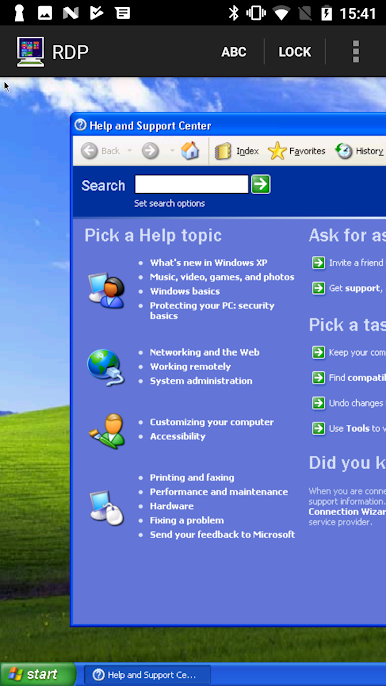This screenshot has width=386, height=686.
Task: Click green arrow beside Undo changes
Action: pos(319,403)
